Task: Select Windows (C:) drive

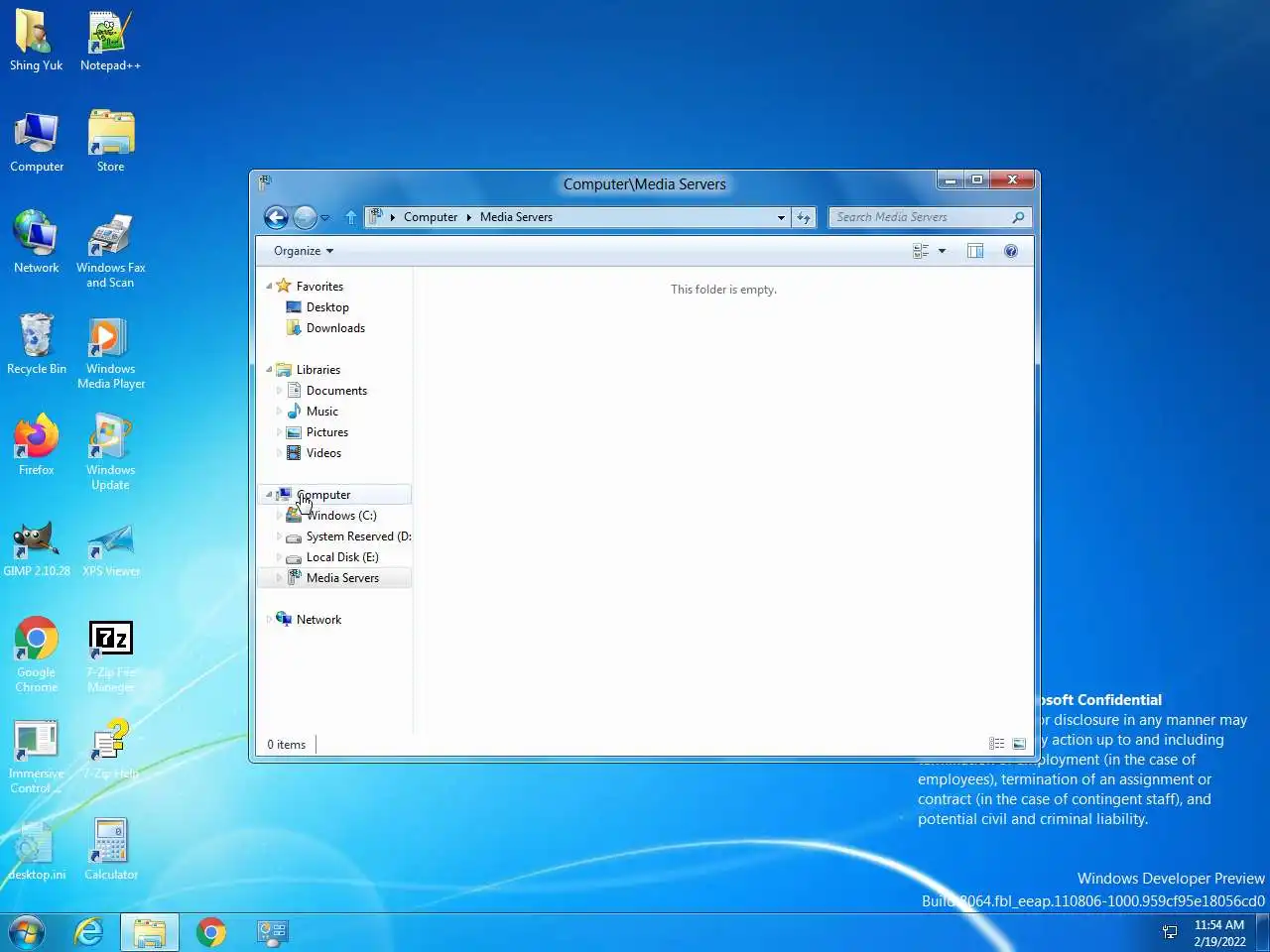Action: tap(340, 516)
